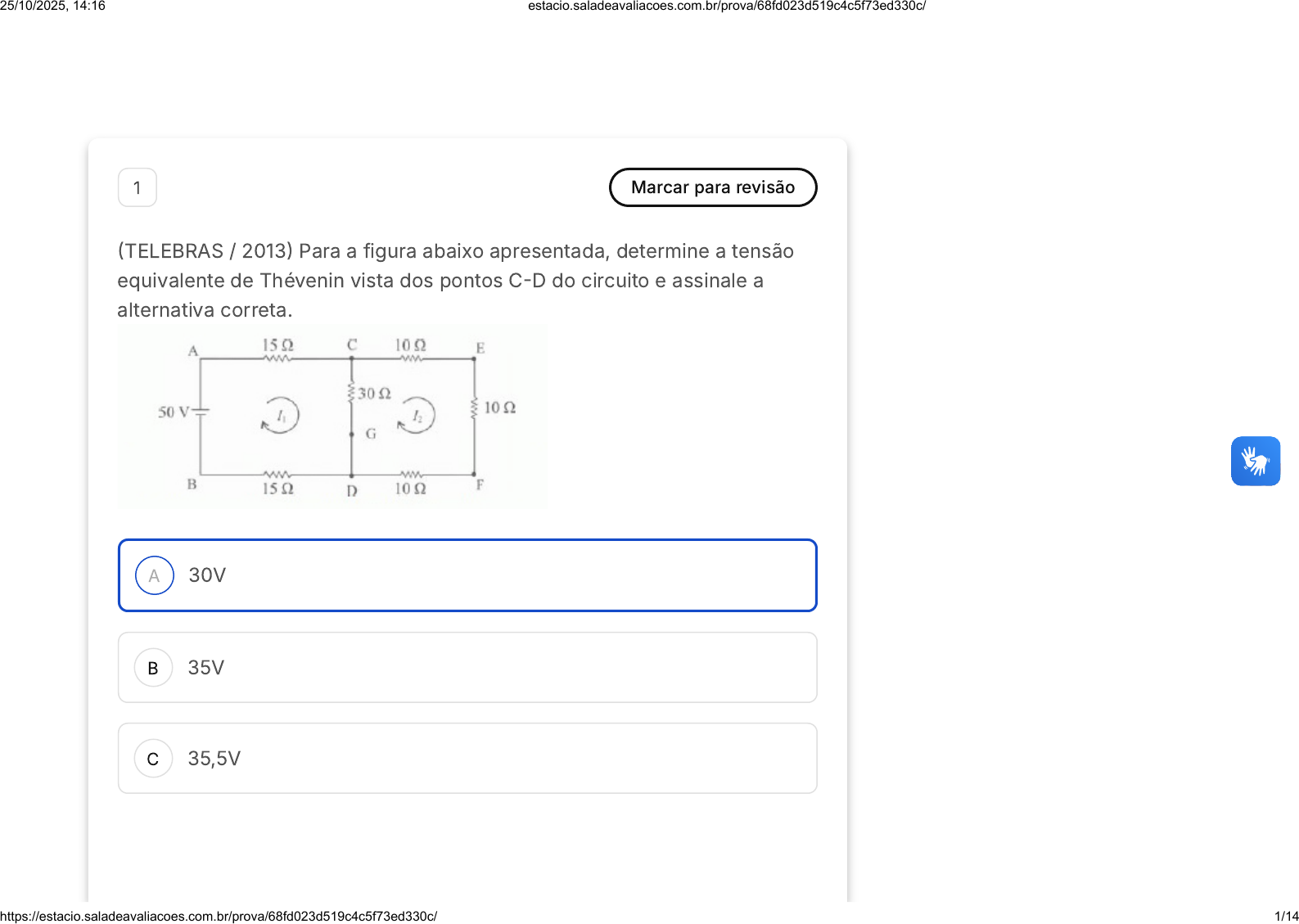Open the VLibras sign-language accessibility widget
Screen dimensions: 1299x924
point(1255,461)
